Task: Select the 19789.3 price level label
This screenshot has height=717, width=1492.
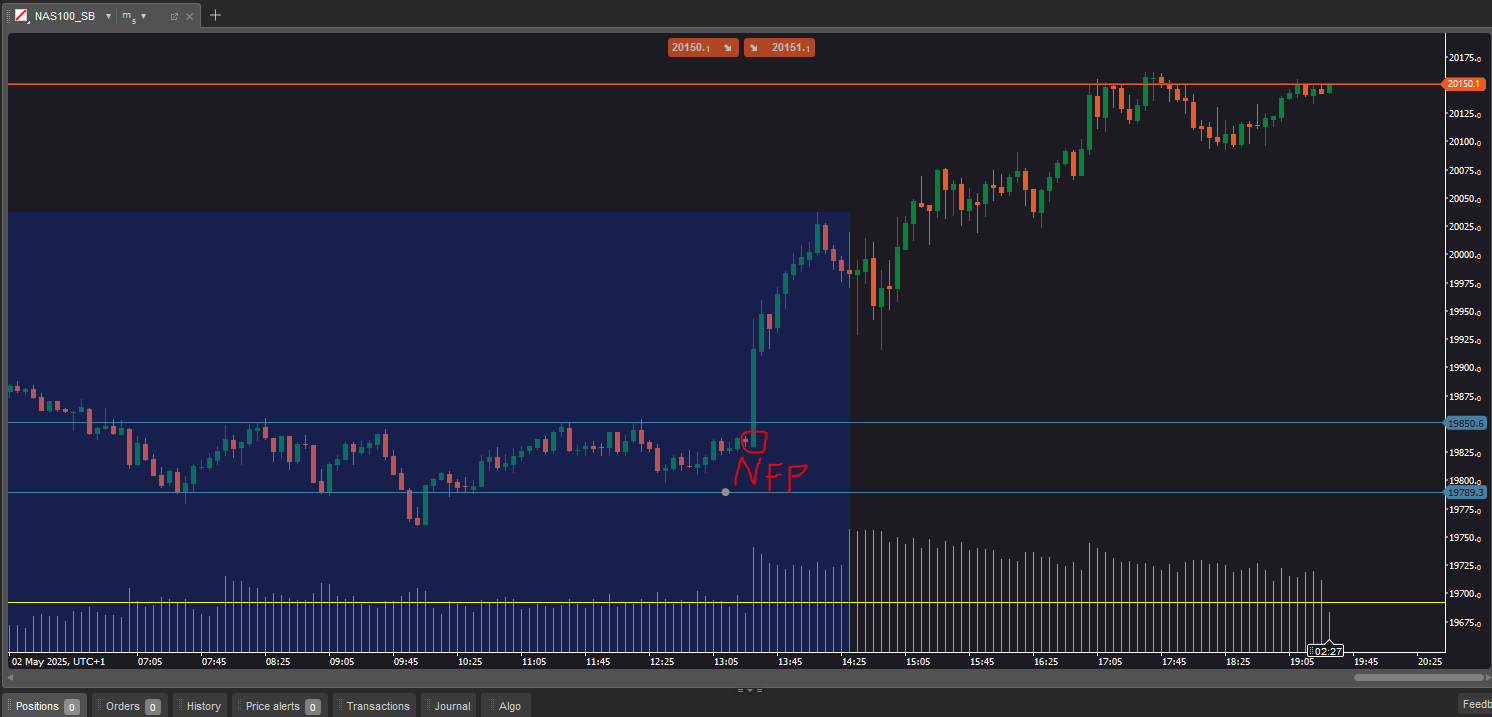Action: [x=1465, y=492]
